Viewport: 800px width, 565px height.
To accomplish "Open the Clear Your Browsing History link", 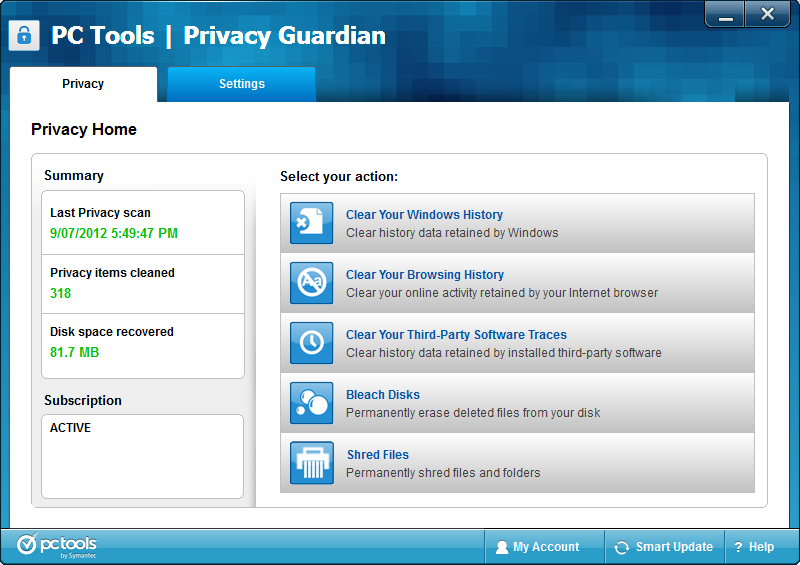I will 424,275.
